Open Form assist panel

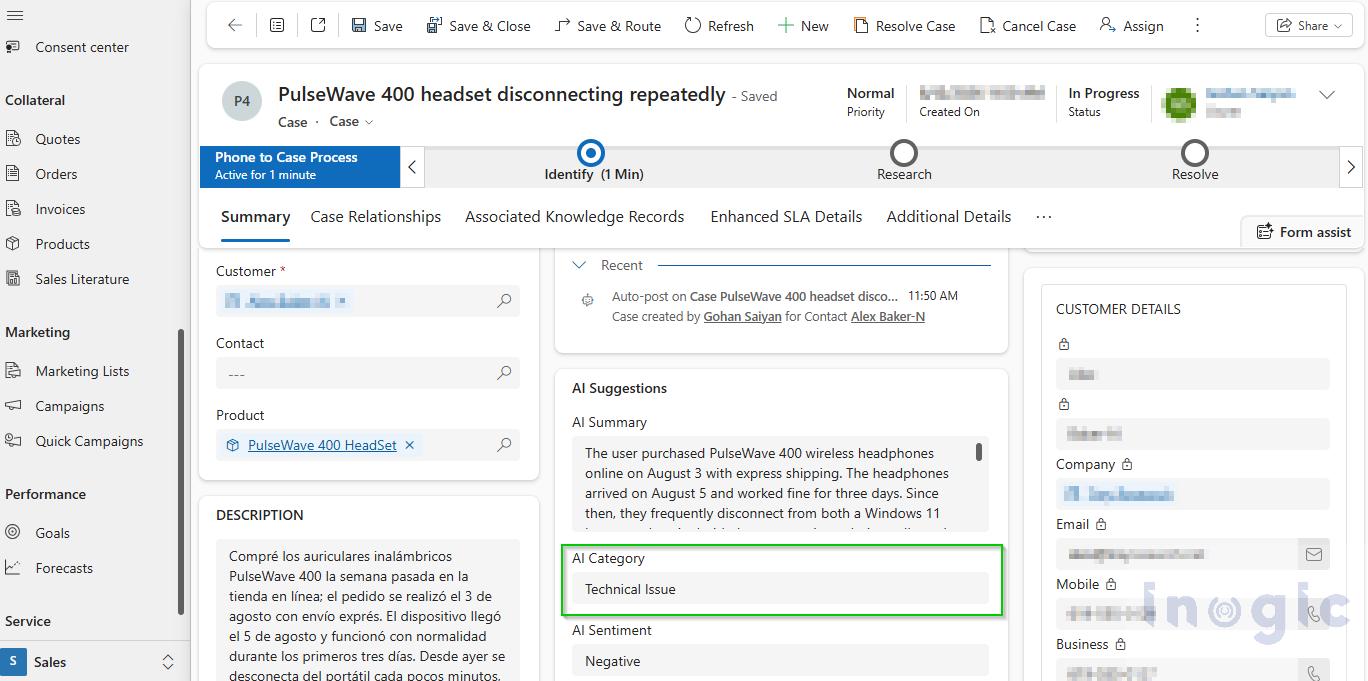(1303, 232)
